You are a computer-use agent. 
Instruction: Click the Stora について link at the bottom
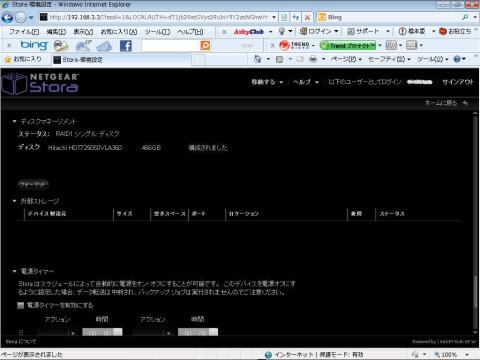tap(21, 342)
